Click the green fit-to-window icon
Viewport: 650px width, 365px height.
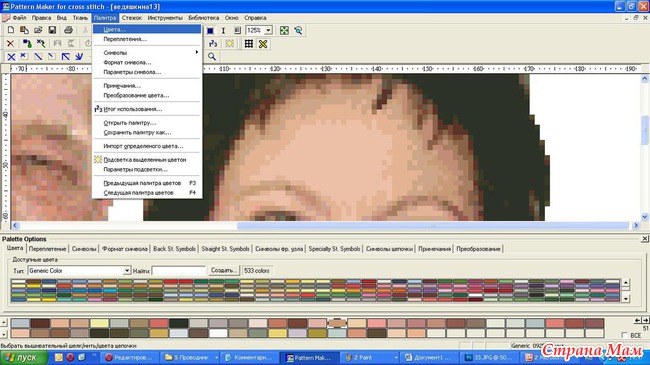tap(284, 31)
